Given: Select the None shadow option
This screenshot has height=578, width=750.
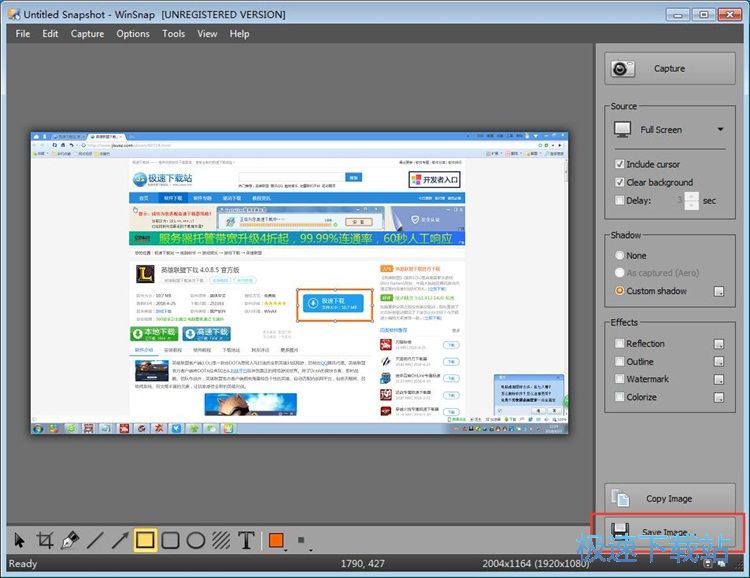Looking at the screenshot, I should tap(619, 256).
